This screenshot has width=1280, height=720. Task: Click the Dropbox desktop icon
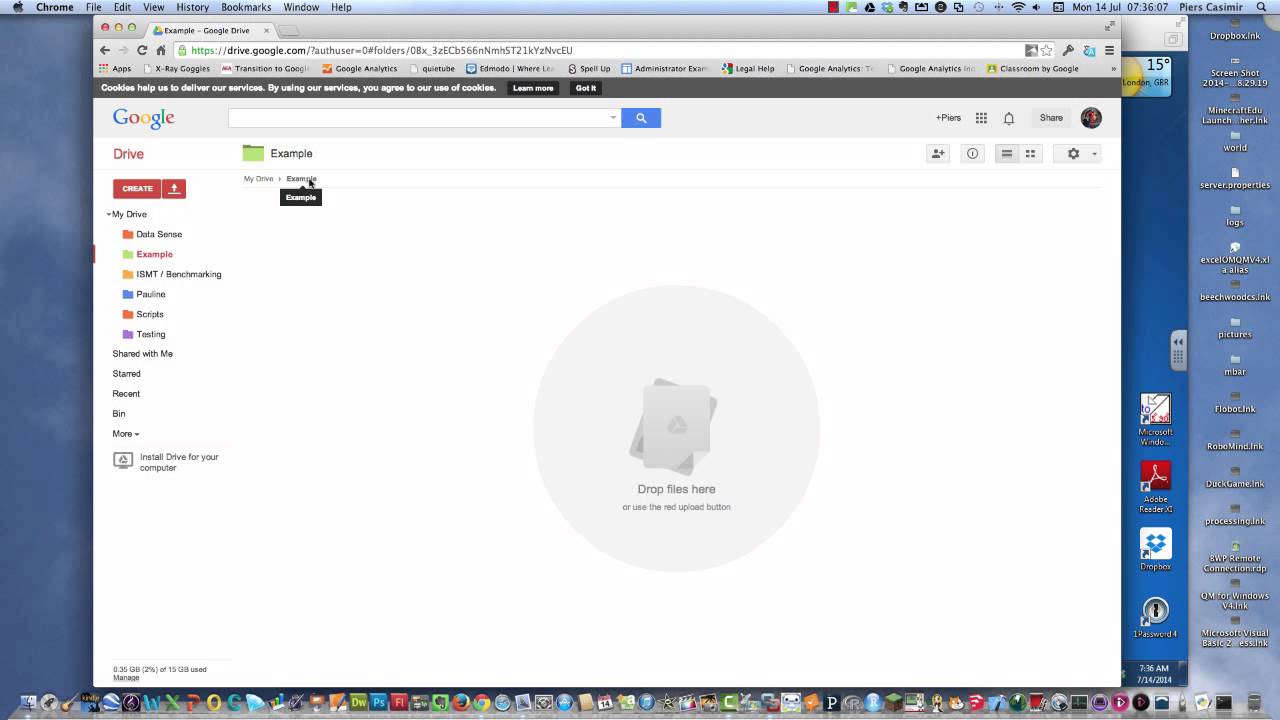click(1155, 549)
